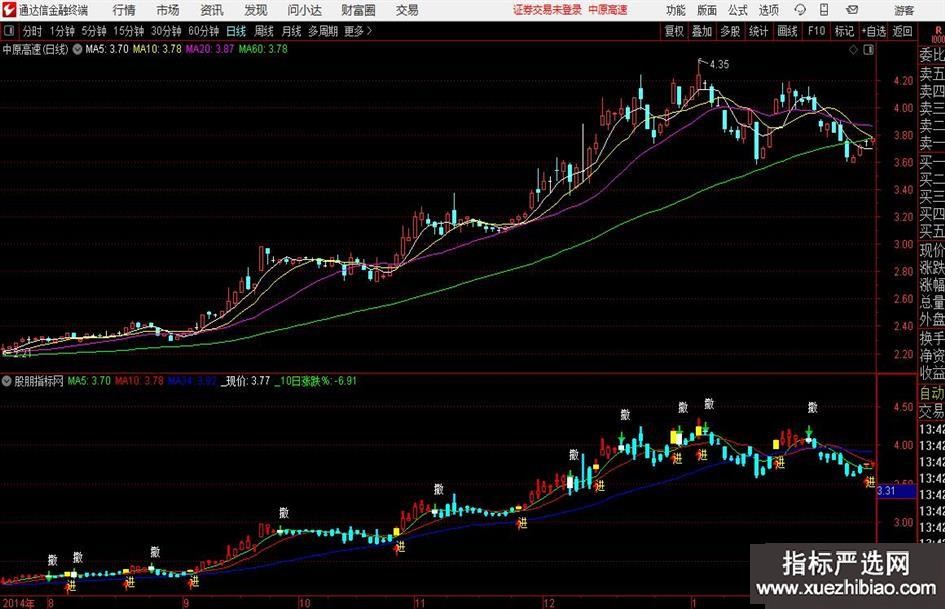
Task: Switch to the 1分钟 period tab
Action: pyautogui.click(x=62, y=31)
